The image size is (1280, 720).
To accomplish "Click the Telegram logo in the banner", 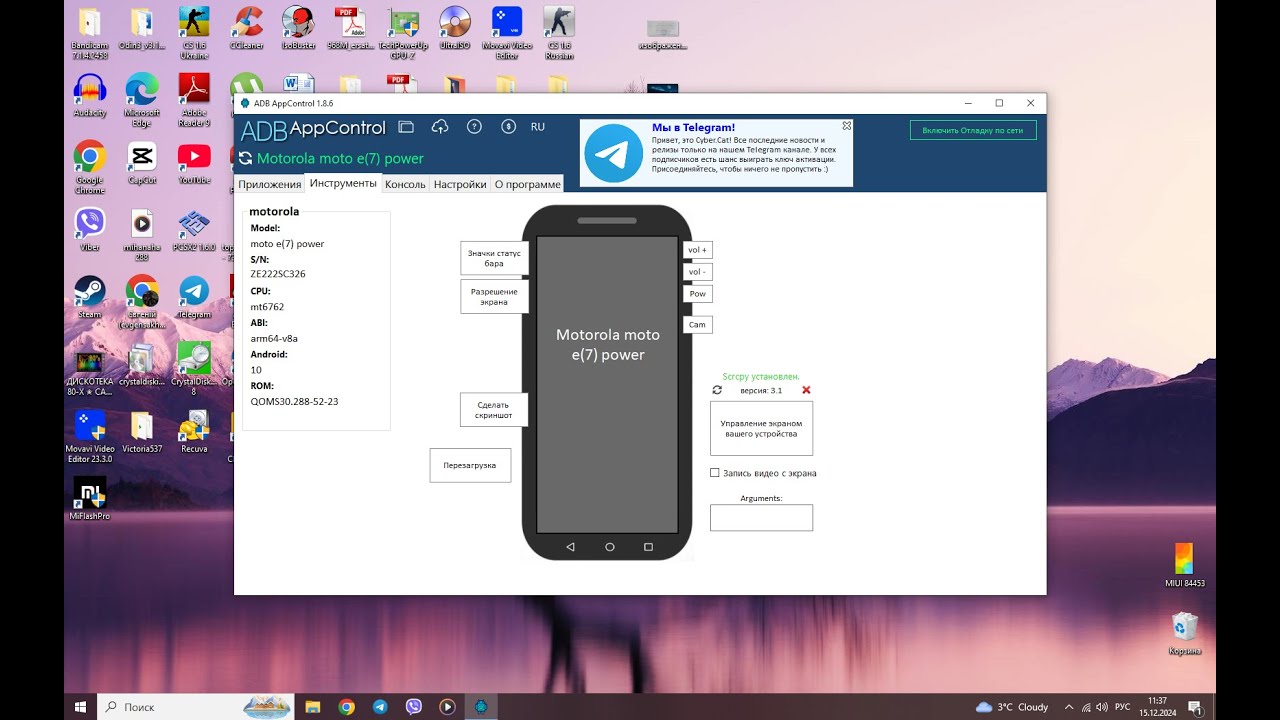I will 613,153.
